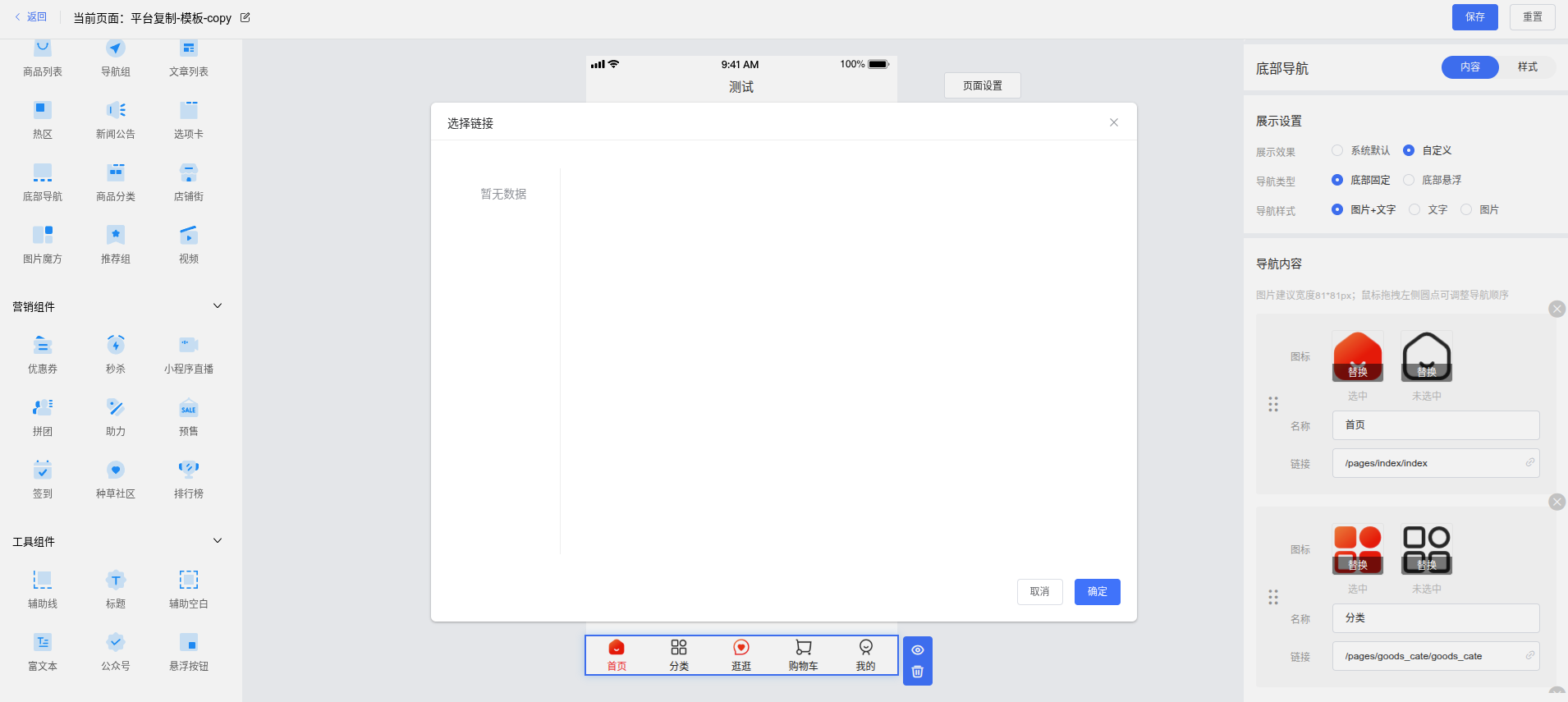
Task: Collapse the 营销组件 section
Action: coord(218,306)
